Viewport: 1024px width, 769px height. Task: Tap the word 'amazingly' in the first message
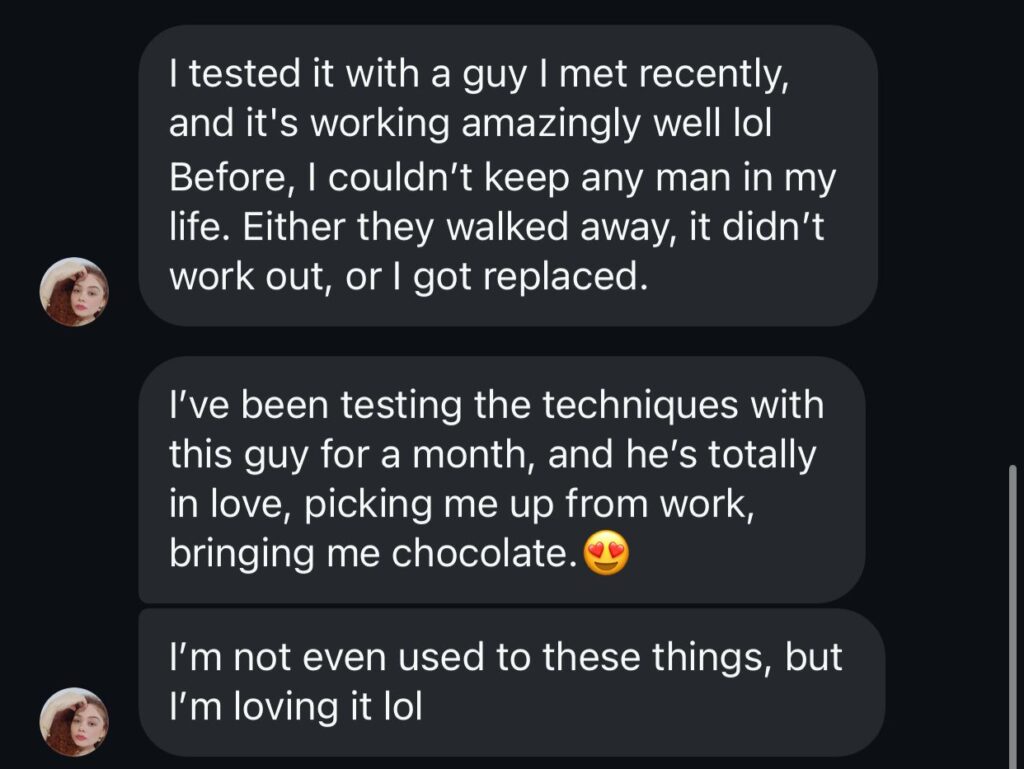click(x=551, y=123)
